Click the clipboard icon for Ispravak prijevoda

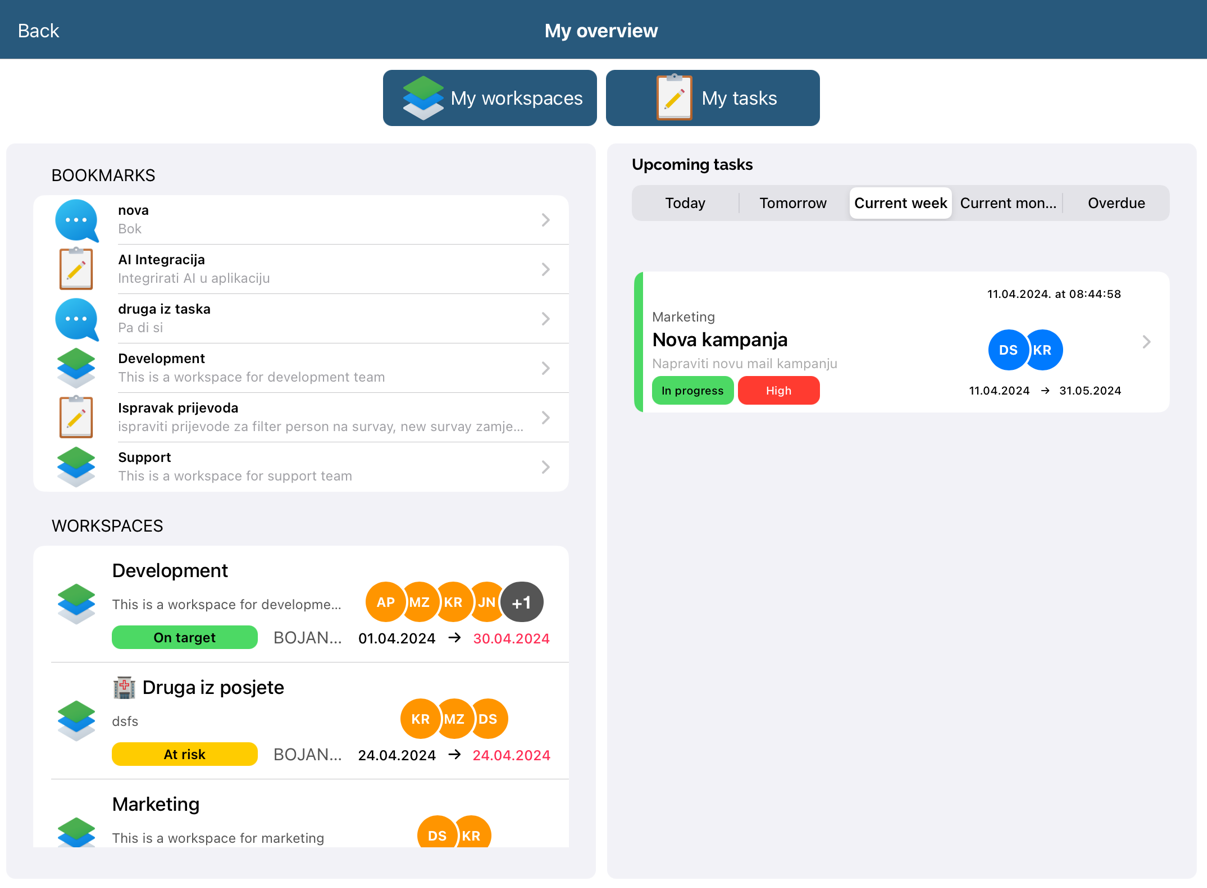tap(76, 417)
